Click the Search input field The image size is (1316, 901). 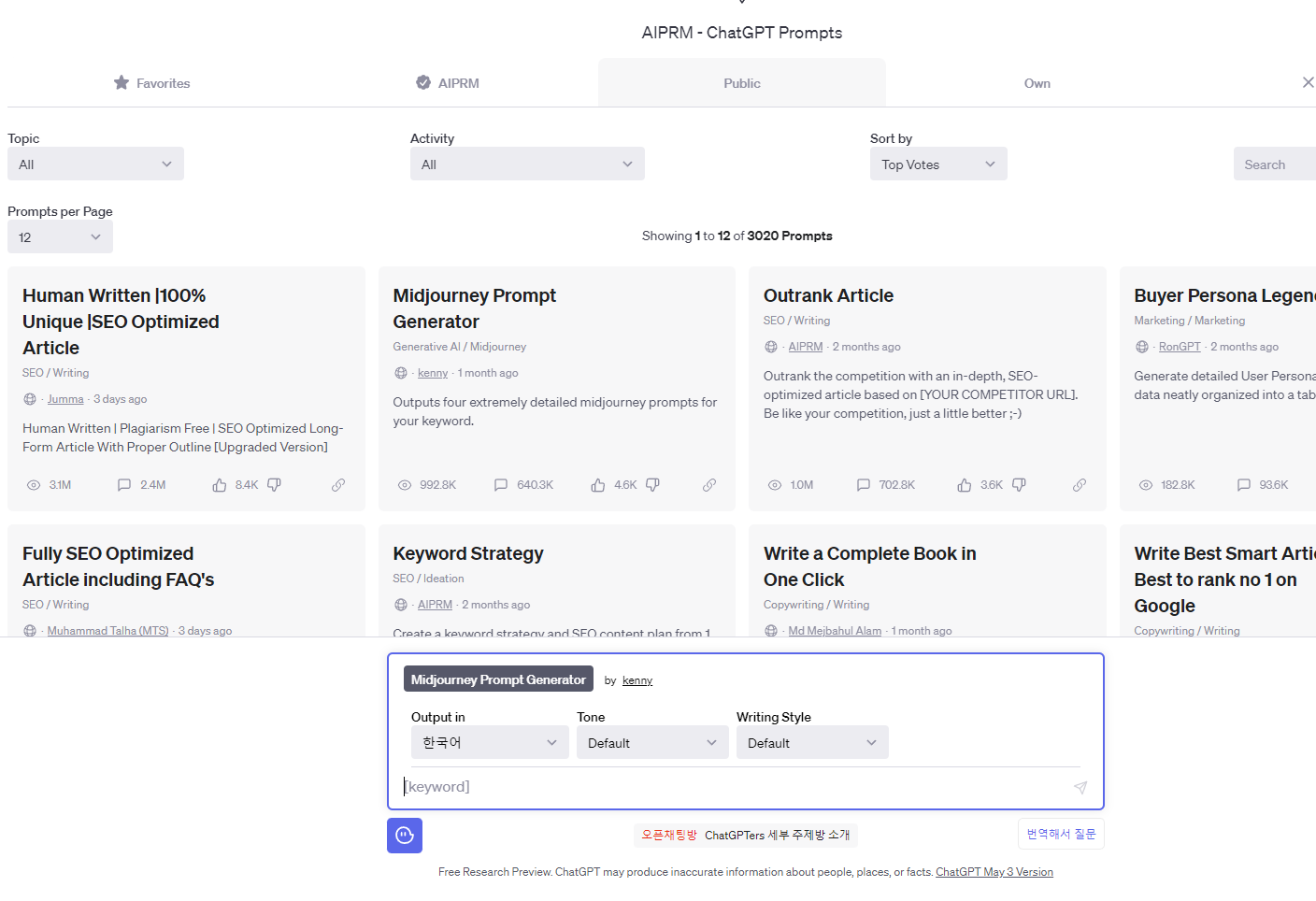point(1275,164)
